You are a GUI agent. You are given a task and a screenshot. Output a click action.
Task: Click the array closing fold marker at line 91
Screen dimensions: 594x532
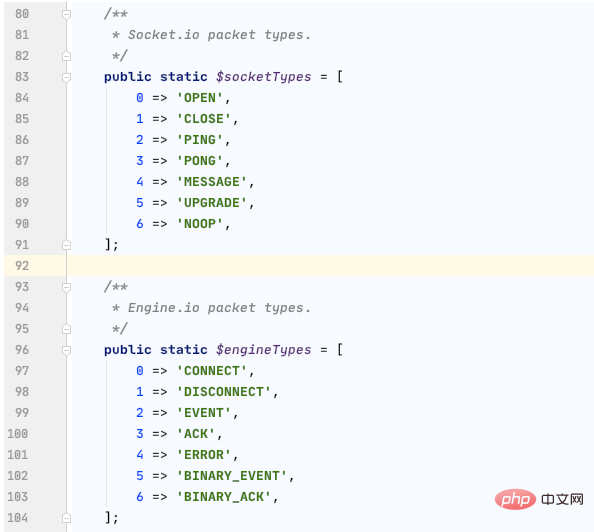66,245
